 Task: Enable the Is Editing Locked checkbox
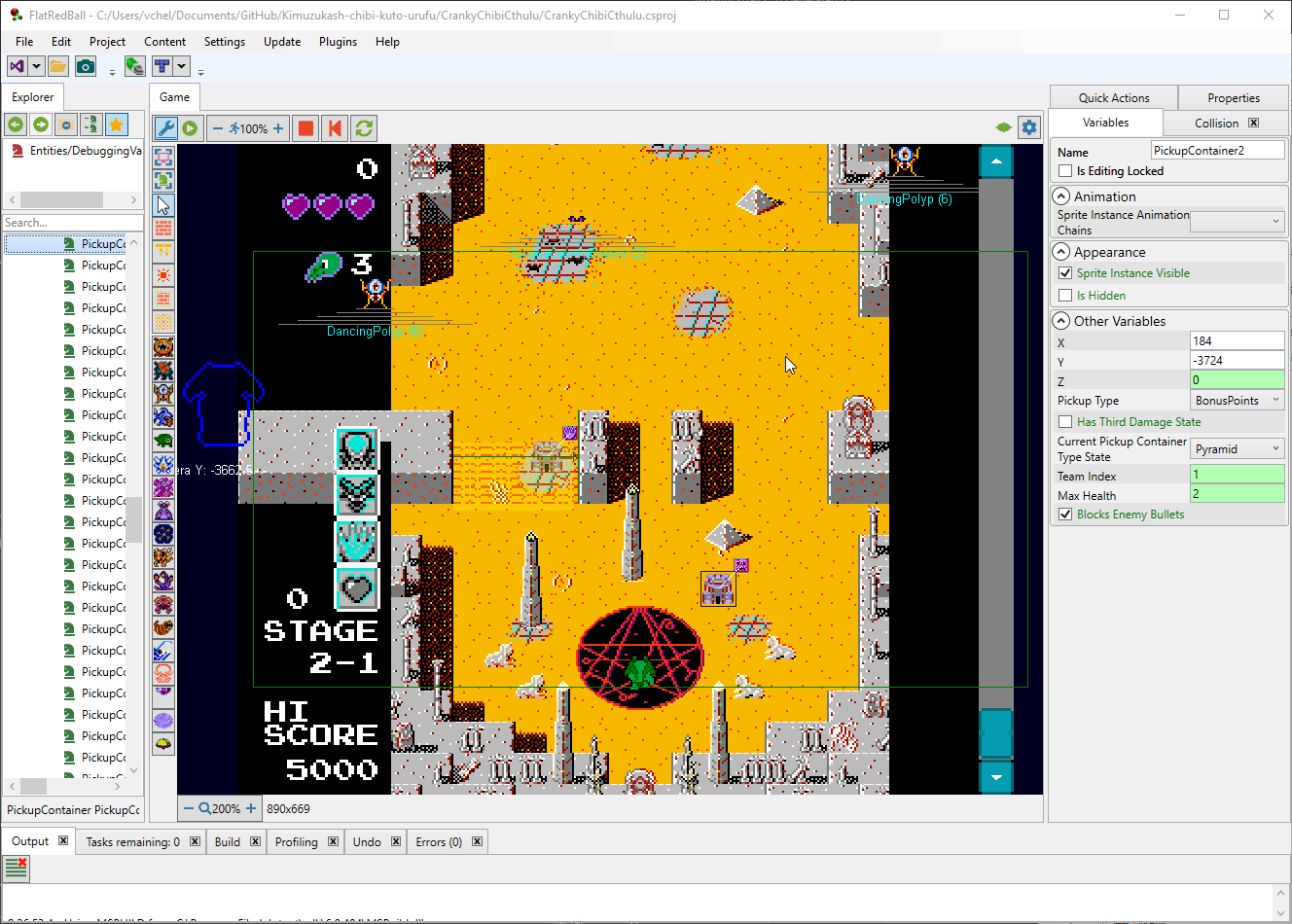[1065, 171]
